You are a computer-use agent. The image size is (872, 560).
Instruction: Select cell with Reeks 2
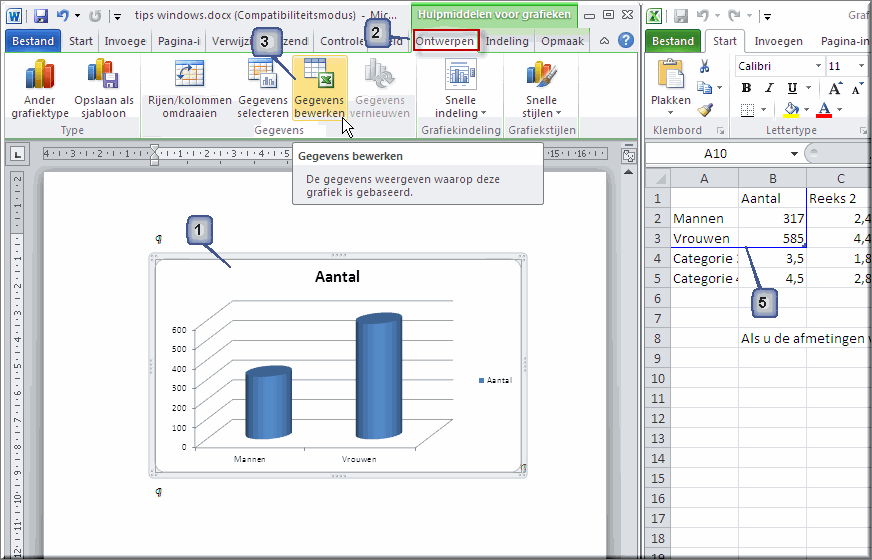839,199
